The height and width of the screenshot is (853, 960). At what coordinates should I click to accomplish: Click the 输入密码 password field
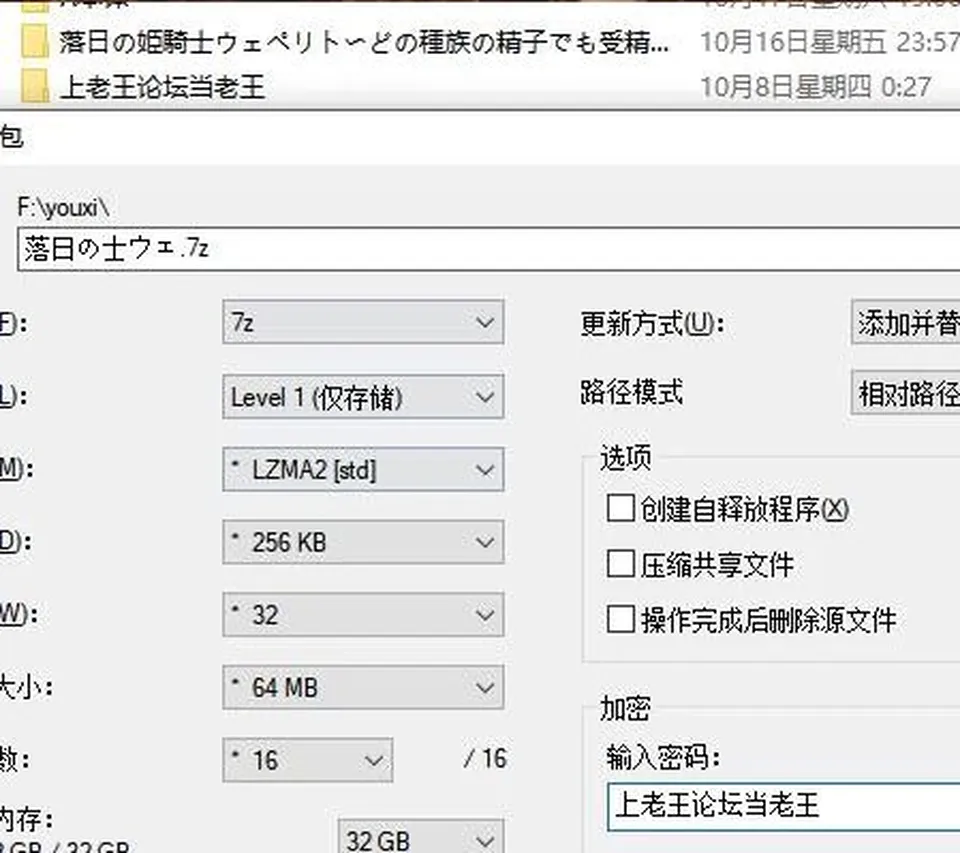(x=784, y=806)
